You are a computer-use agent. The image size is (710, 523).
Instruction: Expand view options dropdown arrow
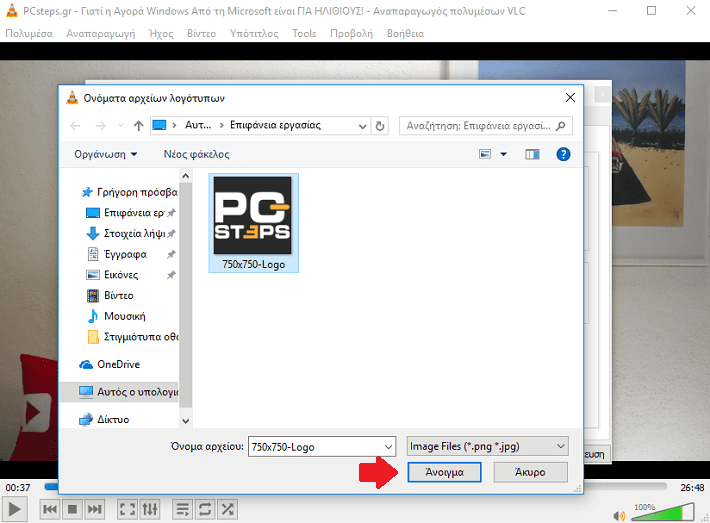click(504, 154)
